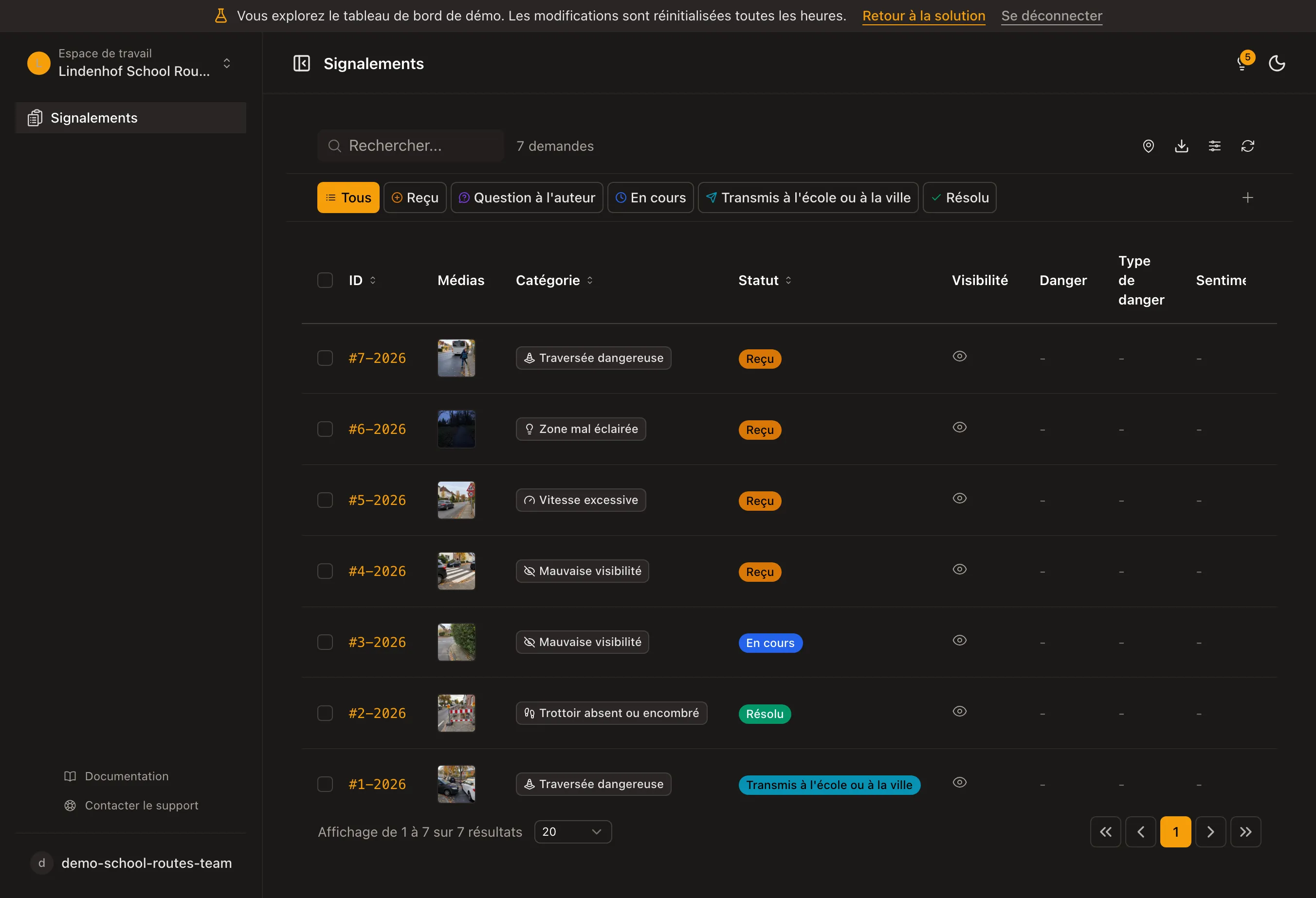Check the box for report #6-2026

coord(325,429)
